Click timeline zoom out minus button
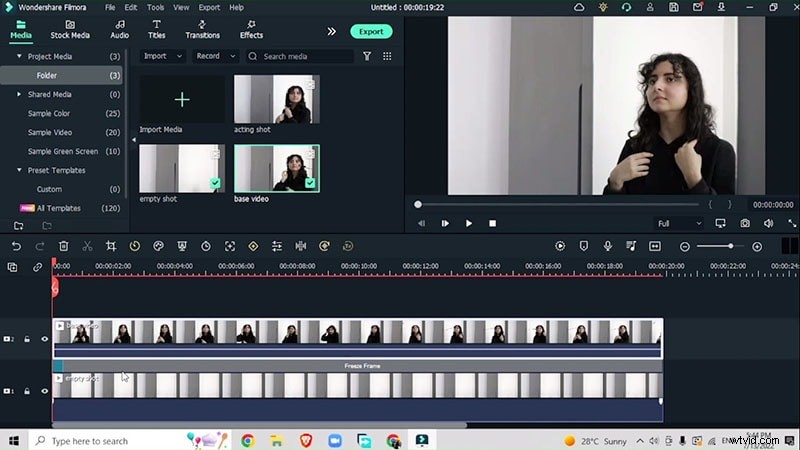Image resolution: width=800 pixels, height=450 pixels. [x=685, y=247]
